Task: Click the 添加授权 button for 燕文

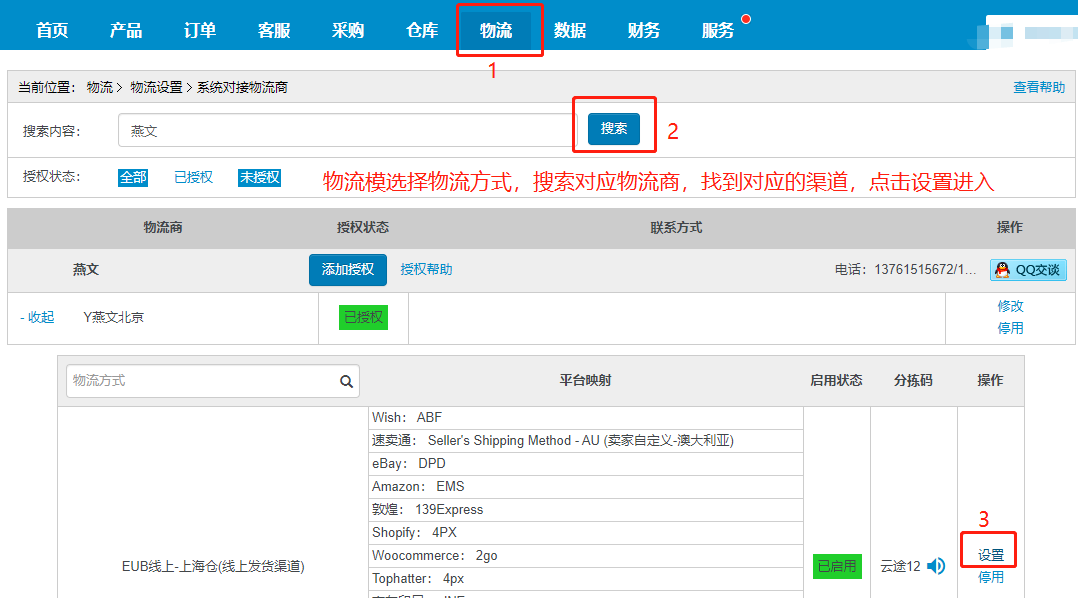Action: coord(348,269)
